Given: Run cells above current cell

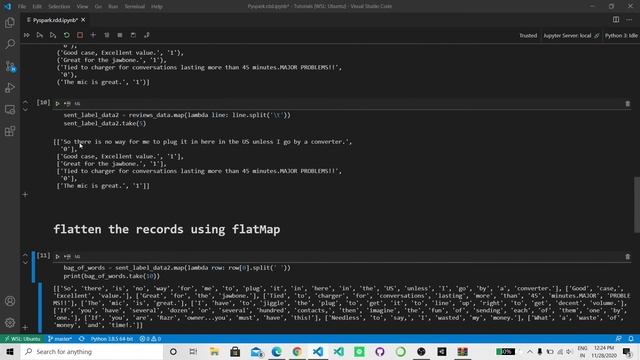Looking at the screenshot, I should pyautogui.click(x=40, y=36).
